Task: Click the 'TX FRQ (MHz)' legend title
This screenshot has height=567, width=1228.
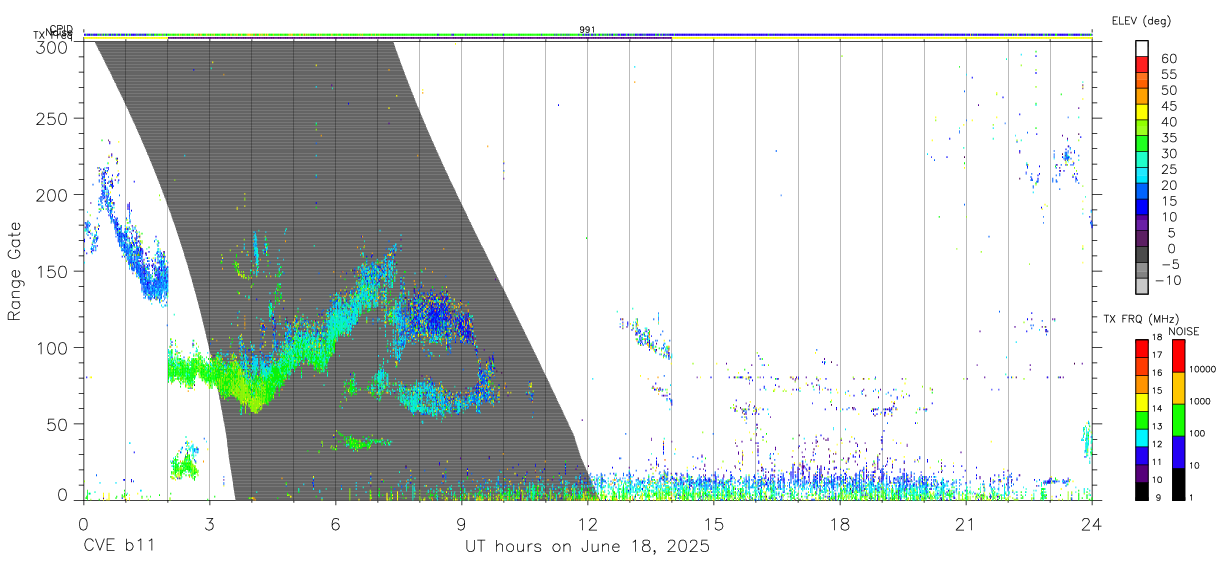Action: pyautogui.click(x=1139, y=318)
